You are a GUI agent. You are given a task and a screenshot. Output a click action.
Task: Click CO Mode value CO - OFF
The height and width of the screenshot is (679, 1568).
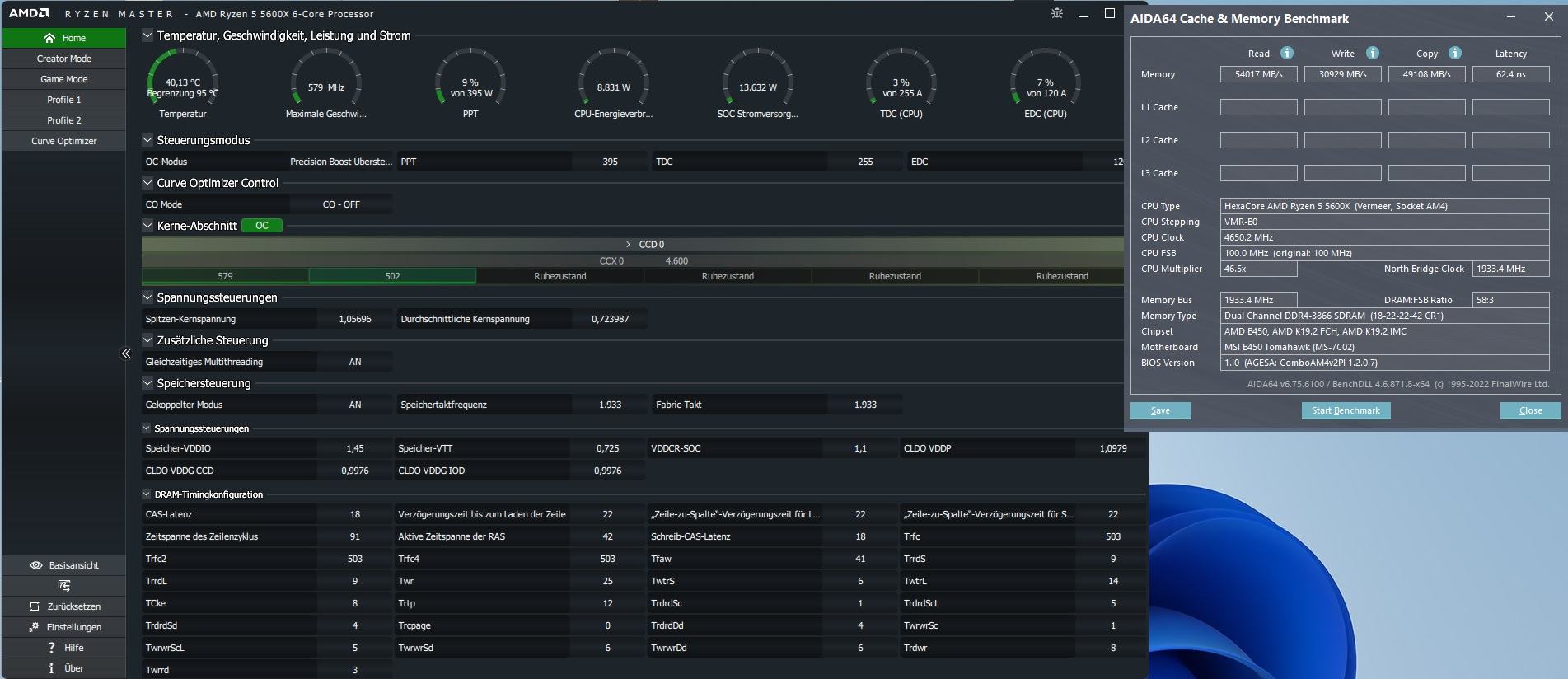coord(341,204)
